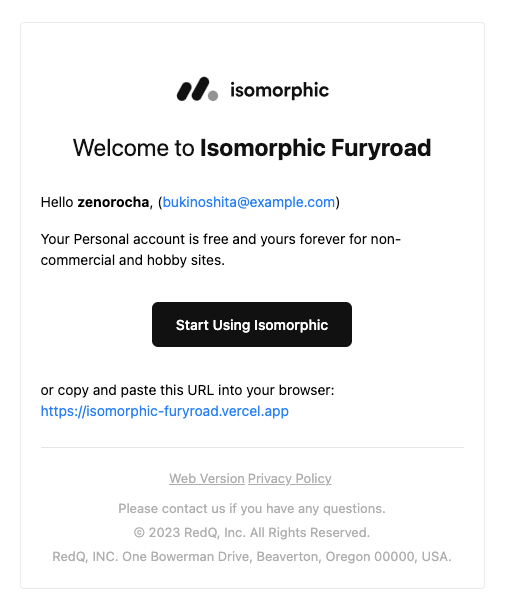This screenshot has height=613, width=505.
Task: Click the bold Isomorphic Furyroad heading text
Action: 316,148
